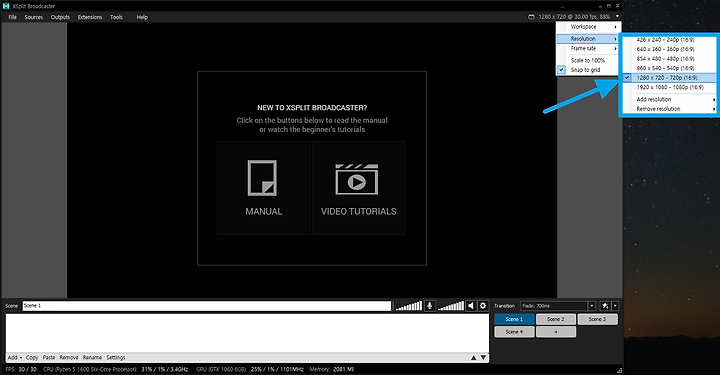720x375 pixels.
Task: Click the VIDEO TUTORIALS label
Action: 359,212
